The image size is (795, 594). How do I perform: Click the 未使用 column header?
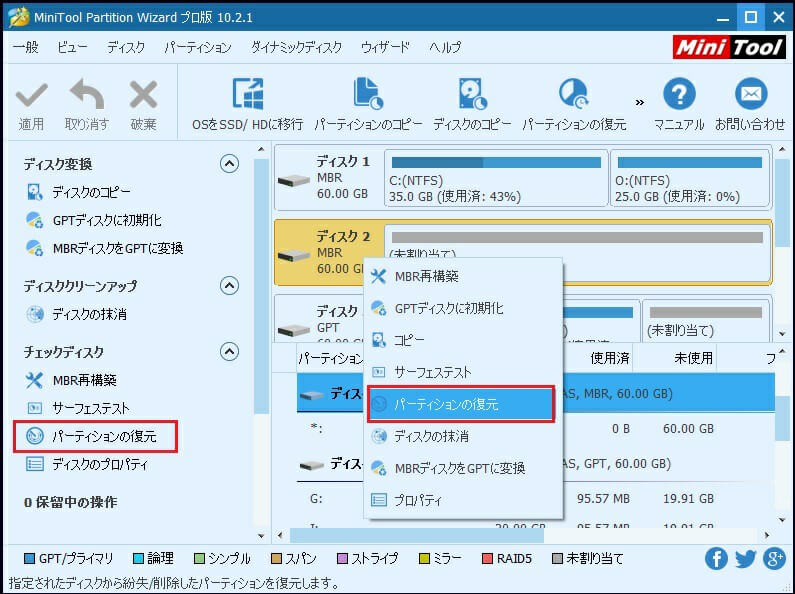tap(693, 358)
